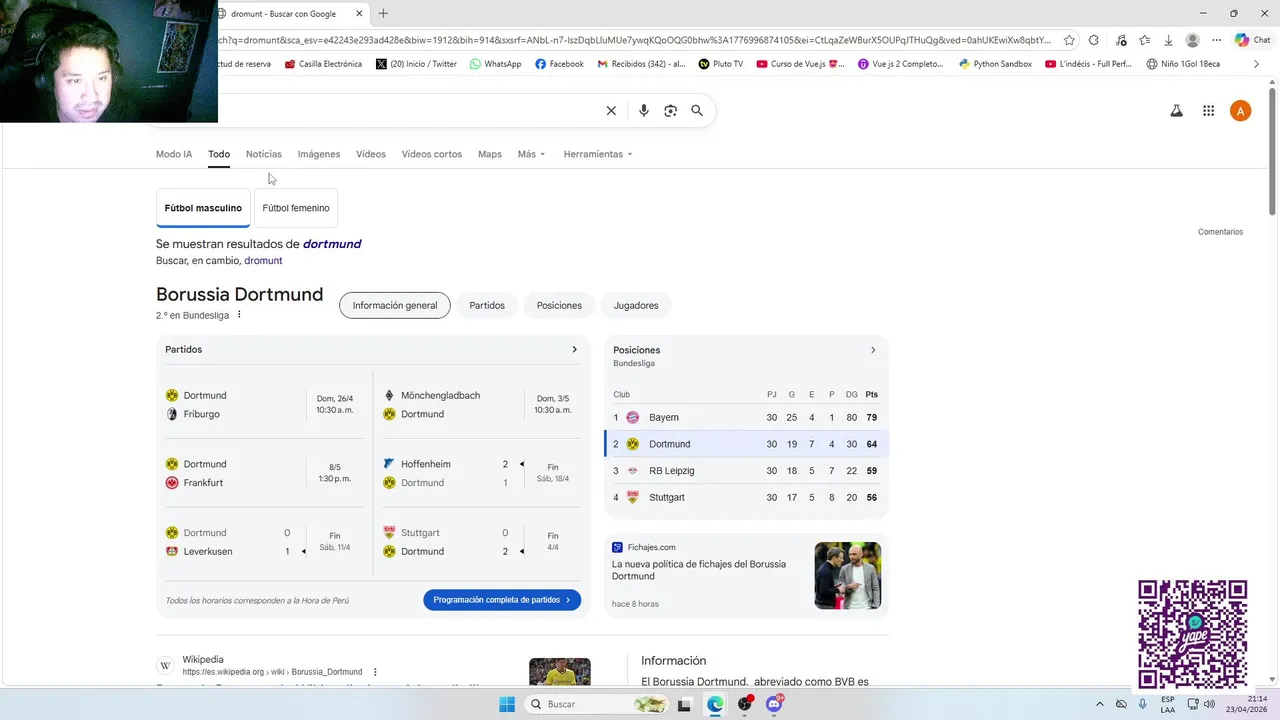Open WhatsApp bookmark in bookmarks bar
Image resolution: width=1280 pixels, height=720 pixels.
[x=494, y=64]
